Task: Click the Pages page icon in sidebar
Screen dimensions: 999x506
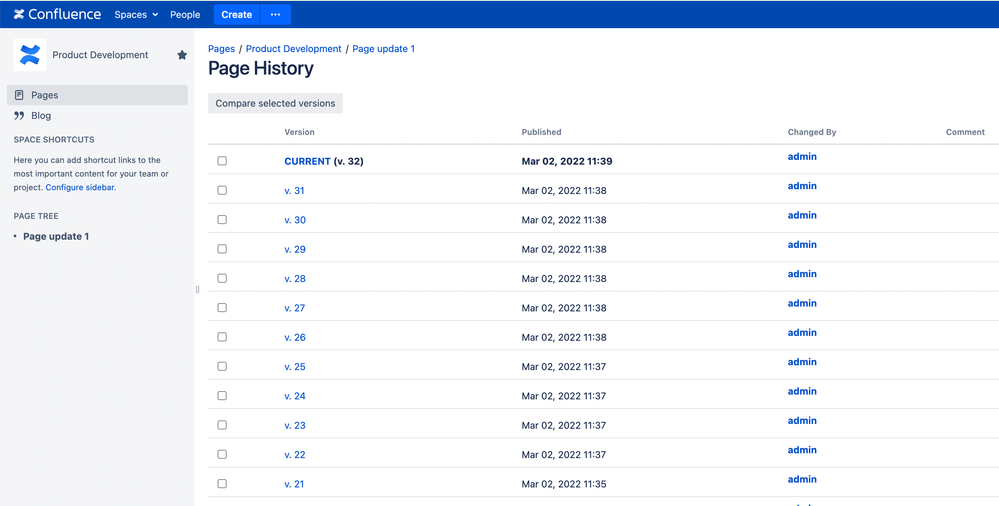Action: 19,95
